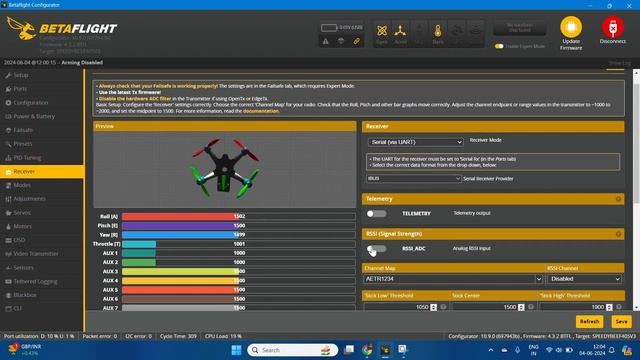Click the Wi-Fi icon in system tray

[x=549, y=350]
